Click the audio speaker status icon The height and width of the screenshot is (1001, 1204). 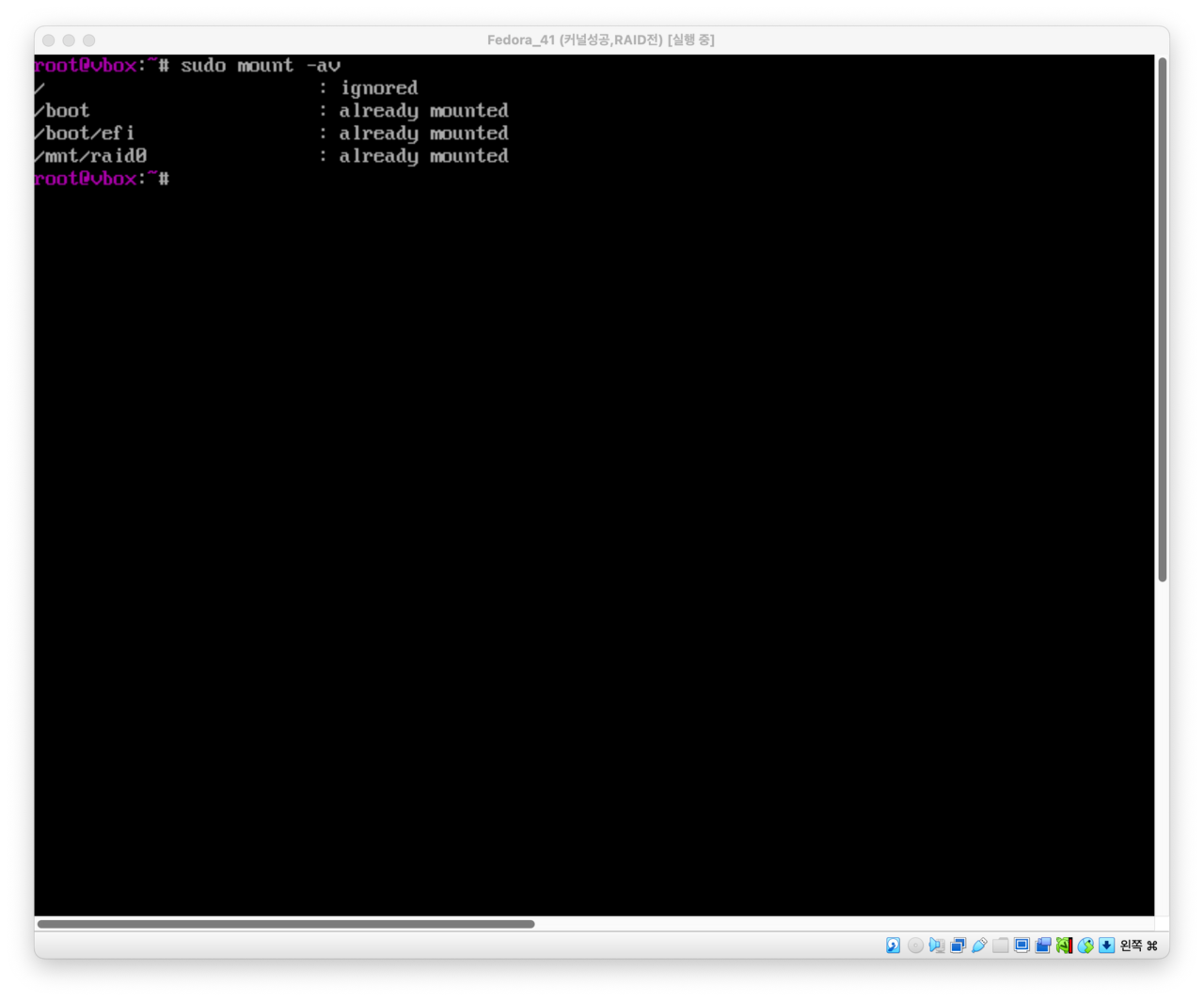click(937, 945)
